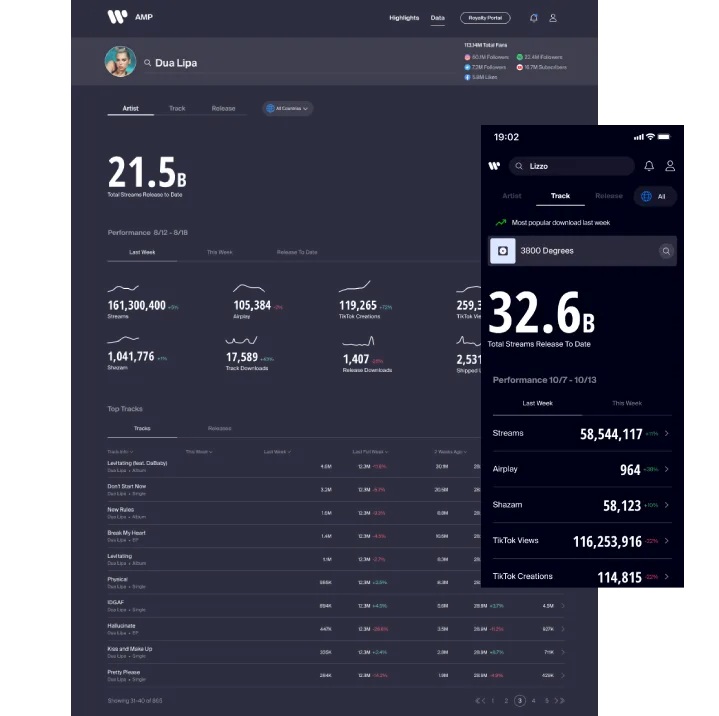This screenshot has width=719, height=716.
Task: Select the Releases tab under Top Tracks
Action: coord(219,428)
